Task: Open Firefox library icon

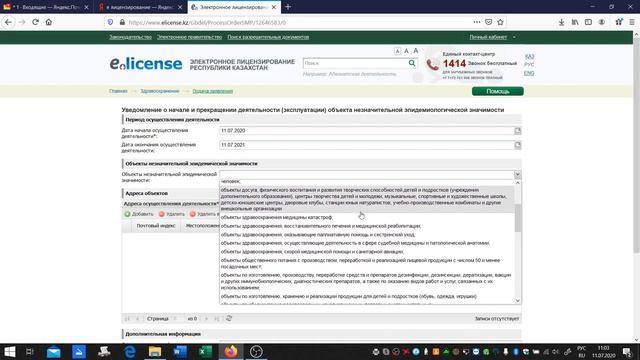Action: 575,22
